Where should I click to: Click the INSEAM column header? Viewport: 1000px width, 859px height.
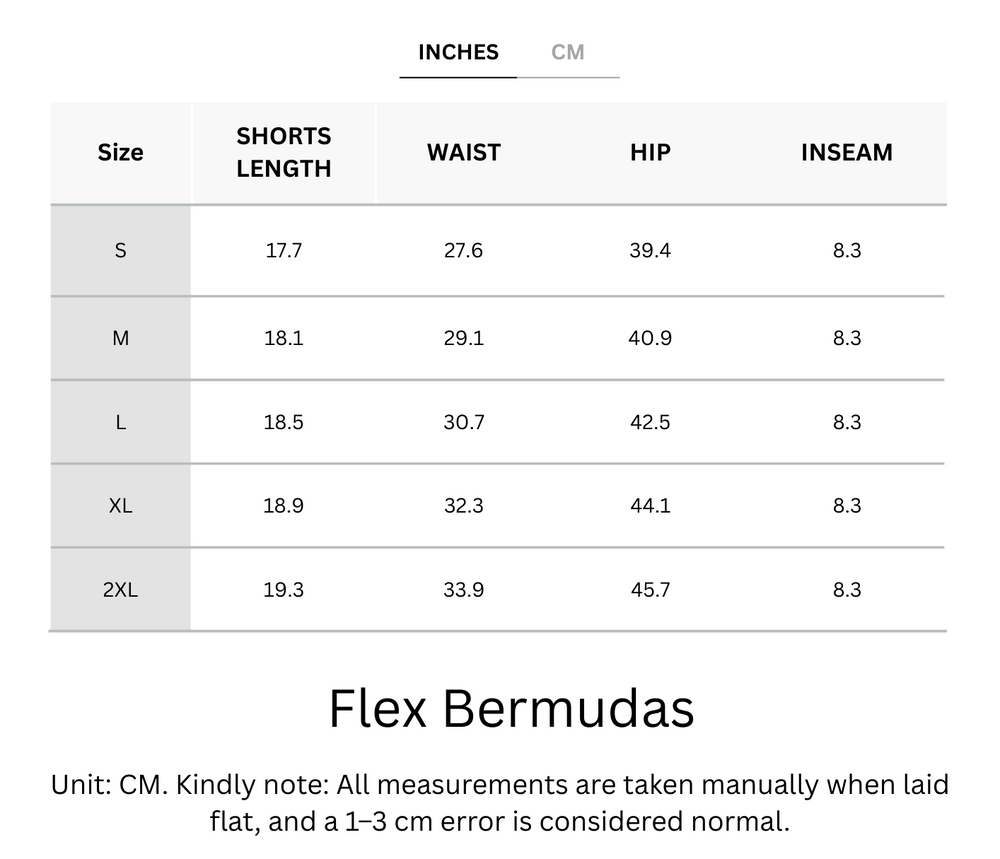[846, 152]
